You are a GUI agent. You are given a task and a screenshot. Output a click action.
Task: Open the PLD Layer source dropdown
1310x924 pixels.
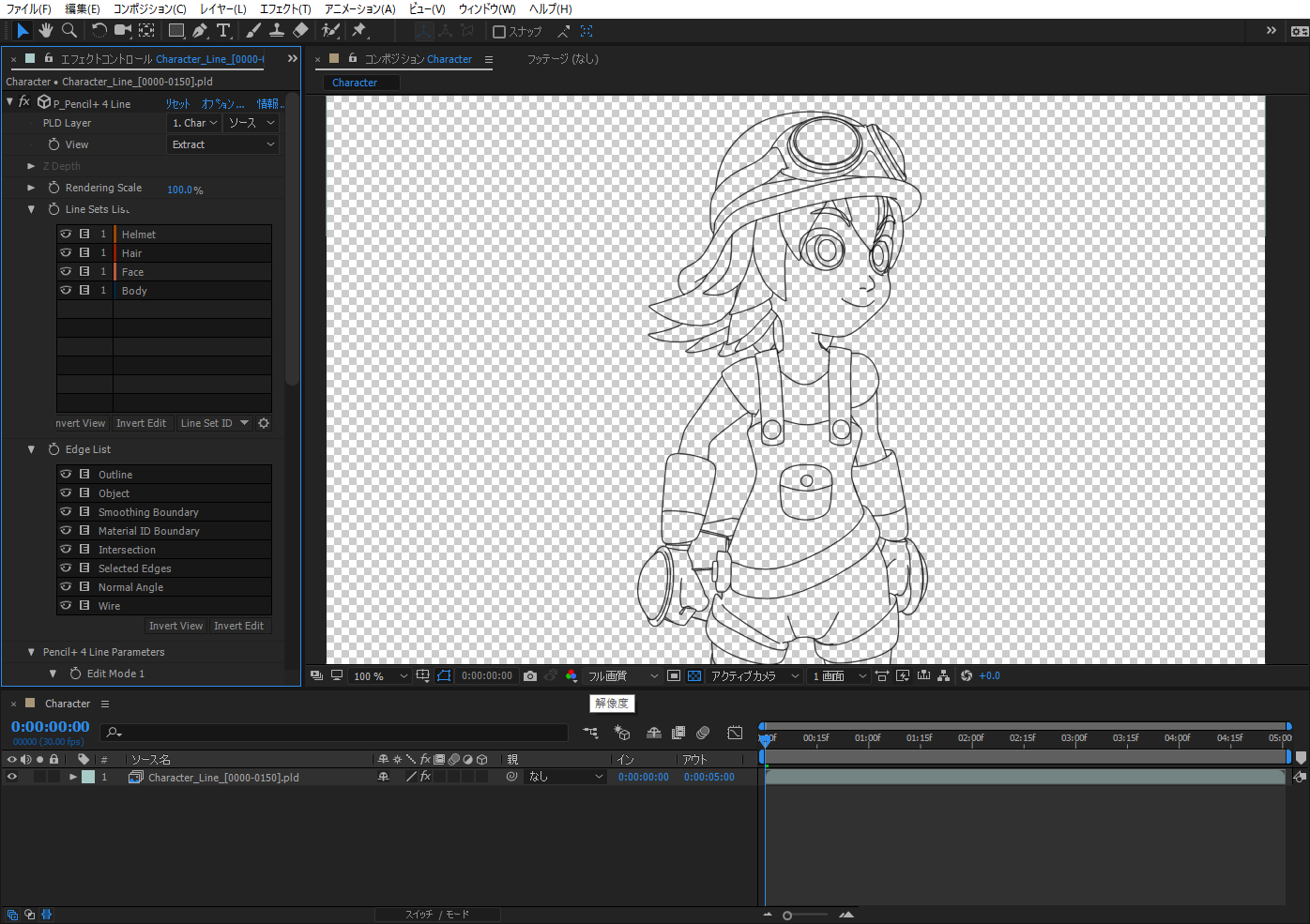(251, 123)
